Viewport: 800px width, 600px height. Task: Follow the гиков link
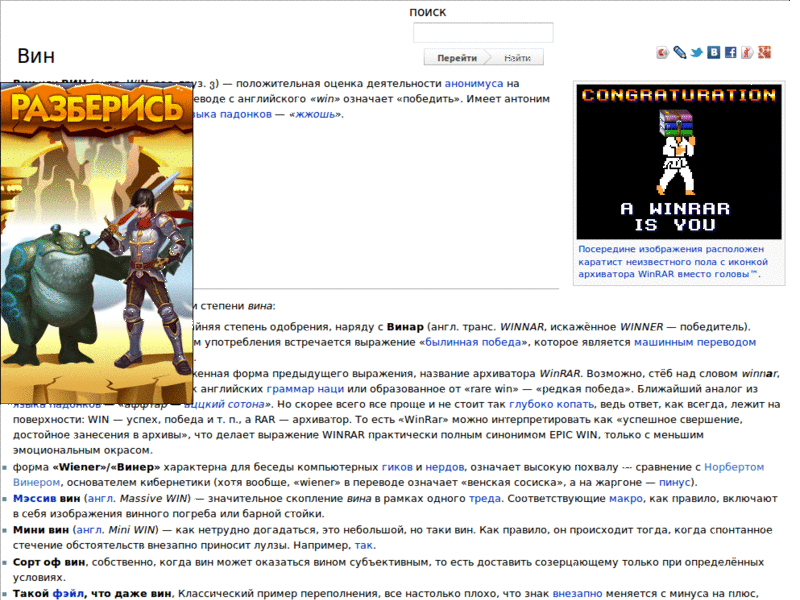pyautogui.click(x=397, y=467)
